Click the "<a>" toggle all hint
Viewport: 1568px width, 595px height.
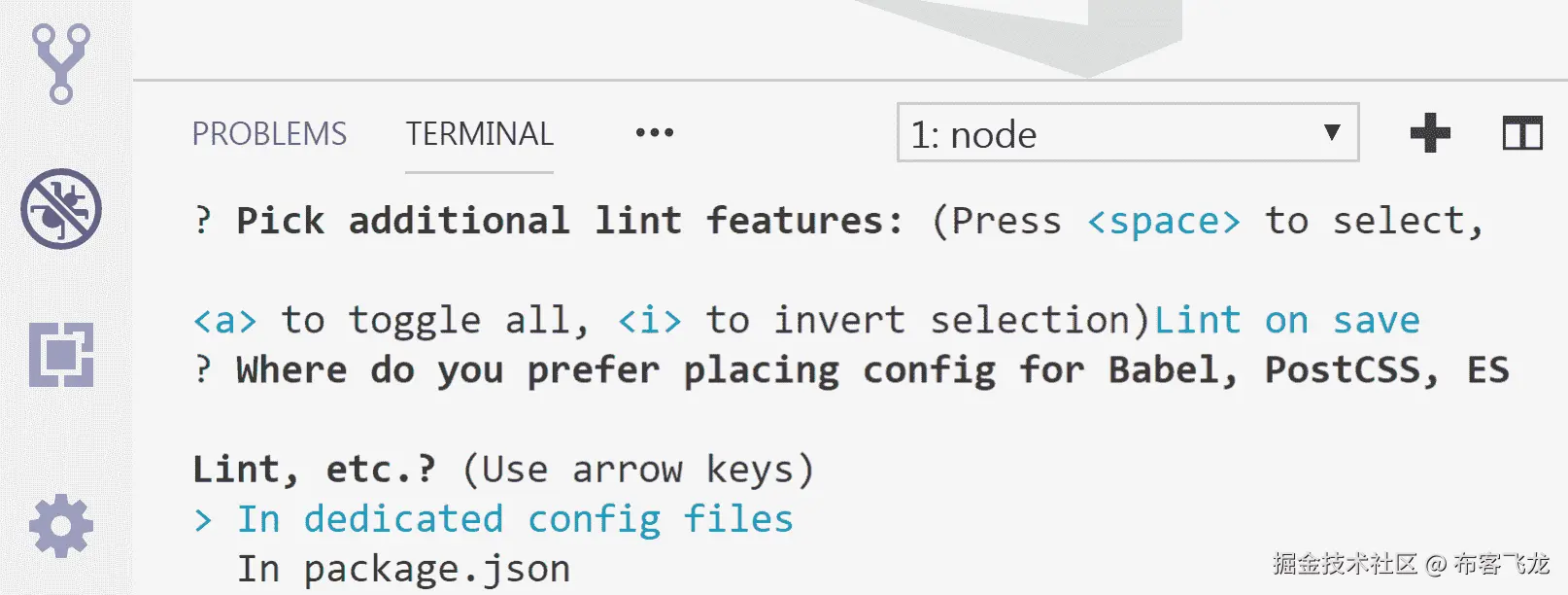(224, 321)
